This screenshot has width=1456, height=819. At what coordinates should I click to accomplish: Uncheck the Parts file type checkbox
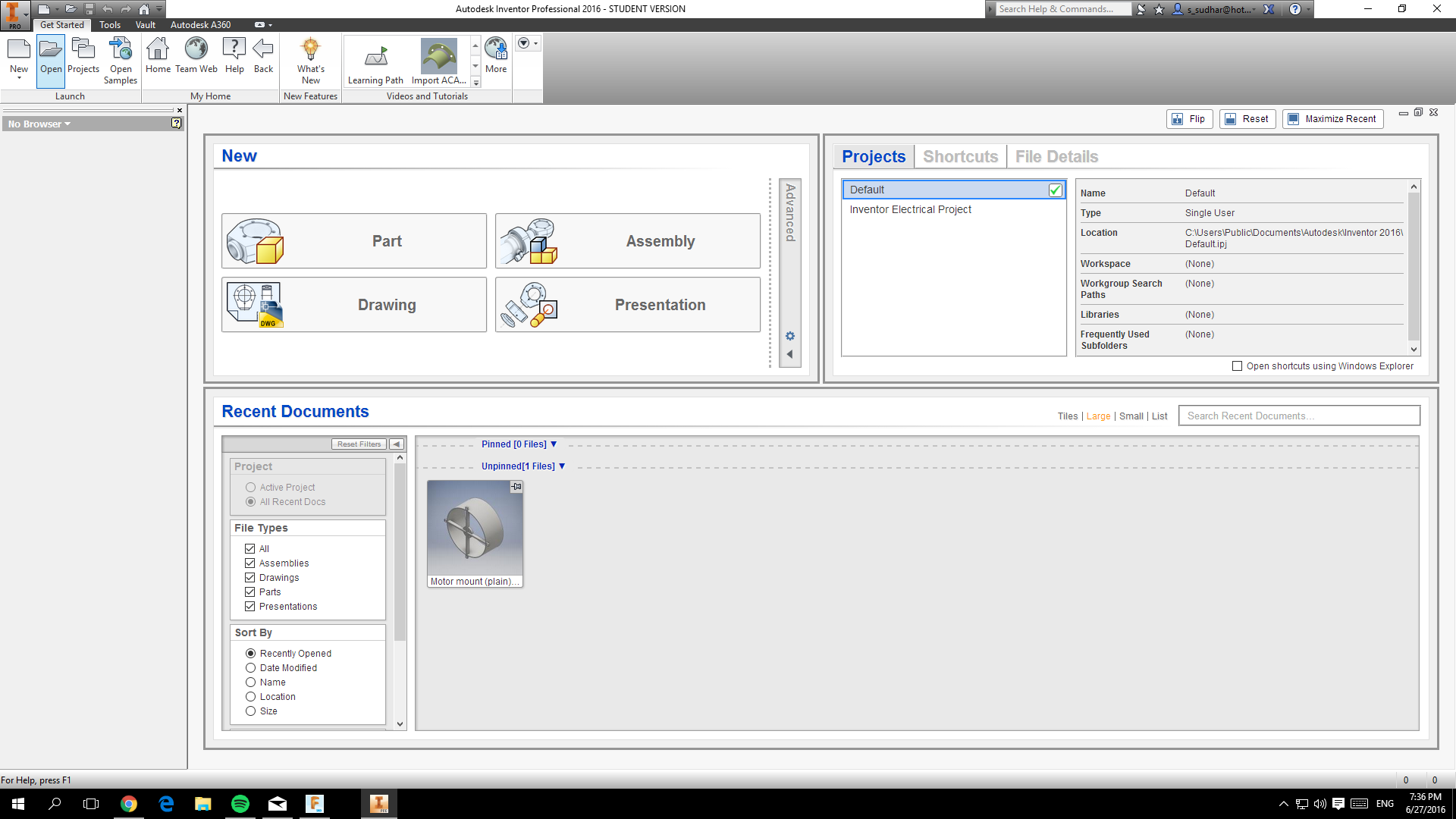(x=249, y=592)
